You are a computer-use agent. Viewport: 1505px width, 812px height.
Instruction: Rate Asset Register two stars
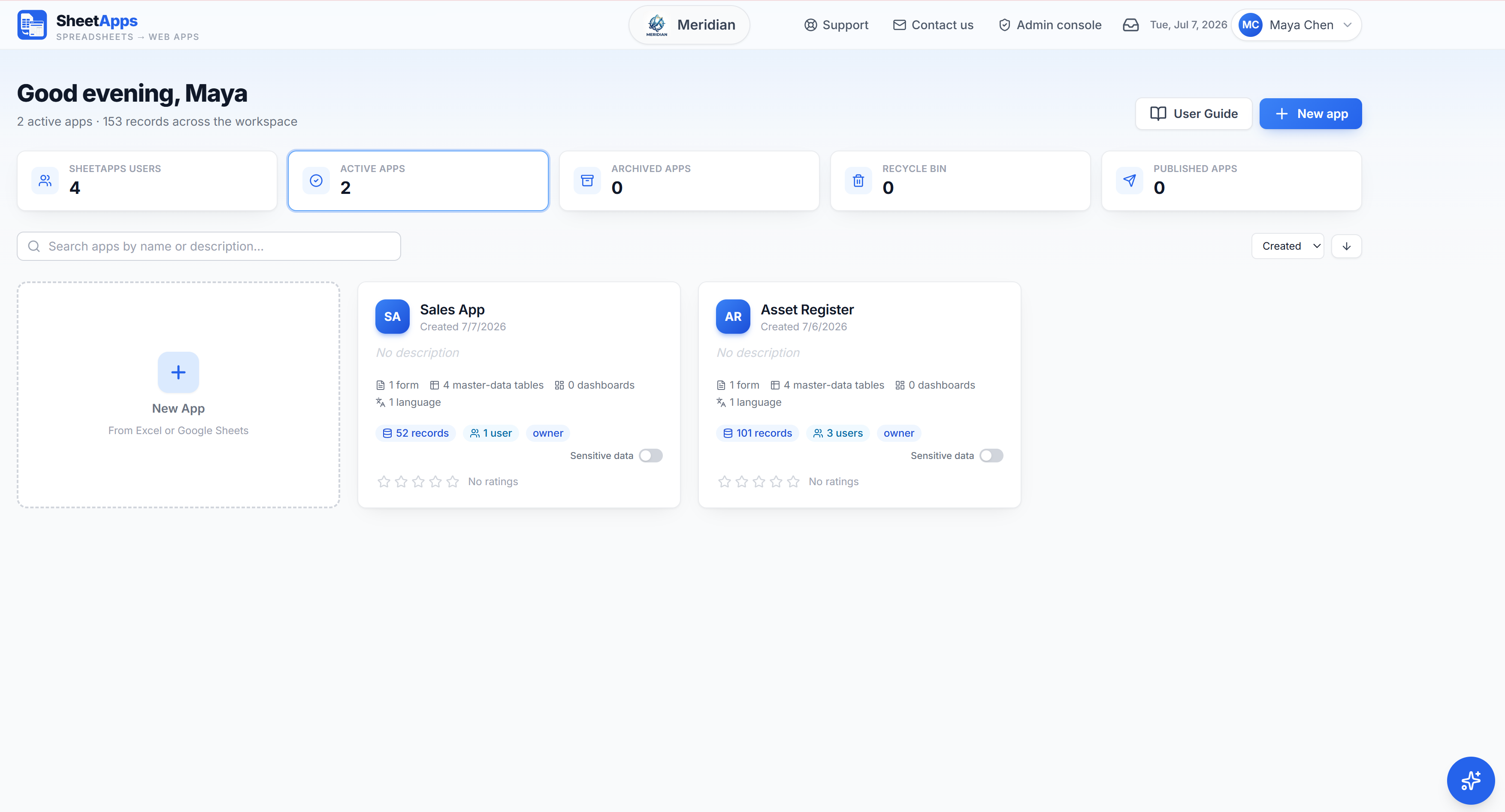point(741,481)
